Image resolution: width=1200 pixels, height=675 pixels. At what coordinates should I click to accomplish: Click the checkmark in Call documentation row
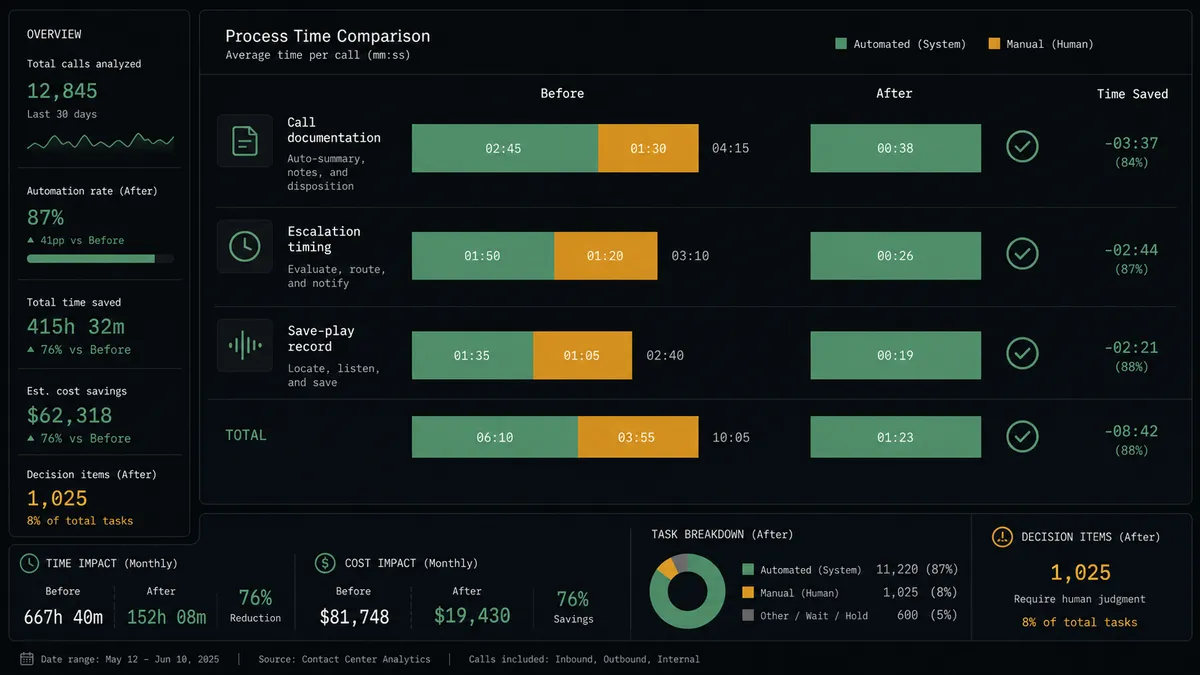(1022, 147)
